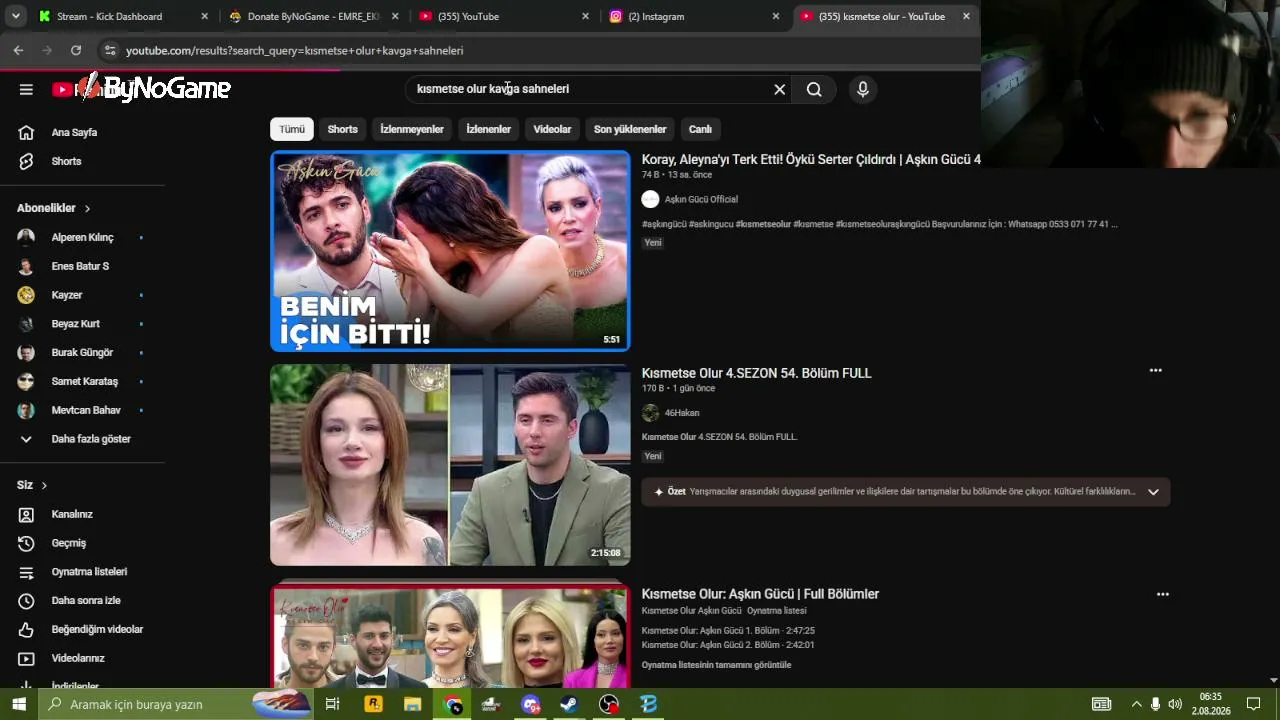Open OBS Studio from the taskbar
Screen dimensions: 1280x720
click(609, 704)
